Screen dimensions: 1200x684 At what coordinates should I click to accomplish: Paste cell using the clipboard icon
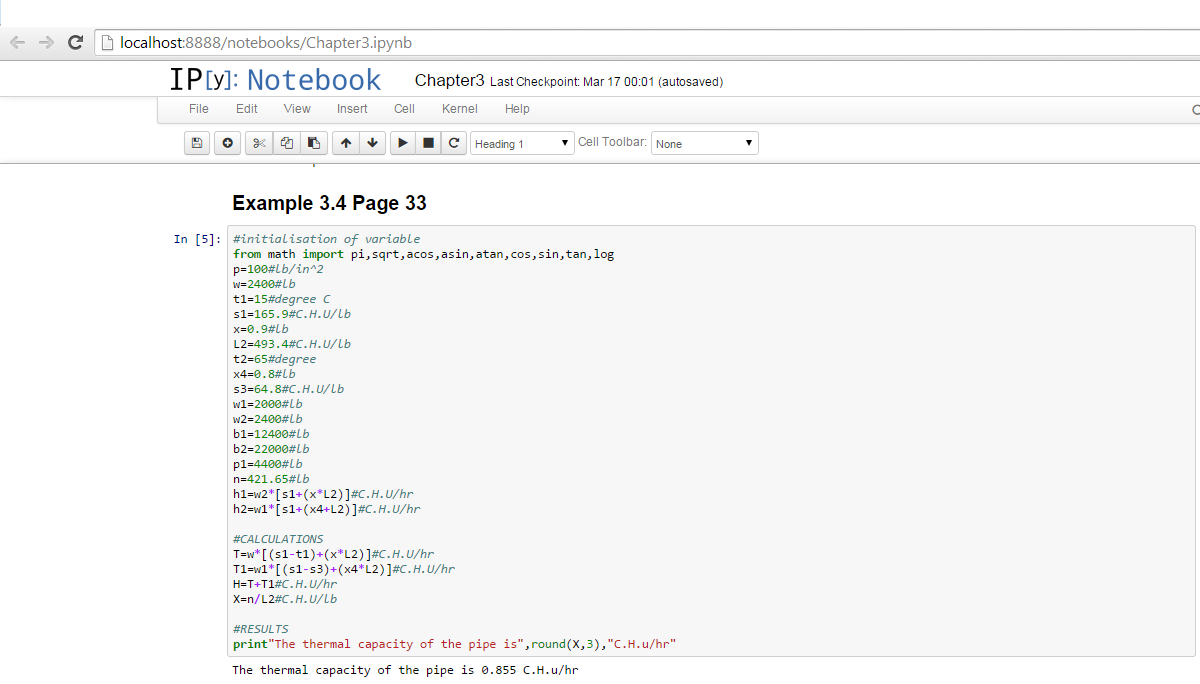point(314,143)
